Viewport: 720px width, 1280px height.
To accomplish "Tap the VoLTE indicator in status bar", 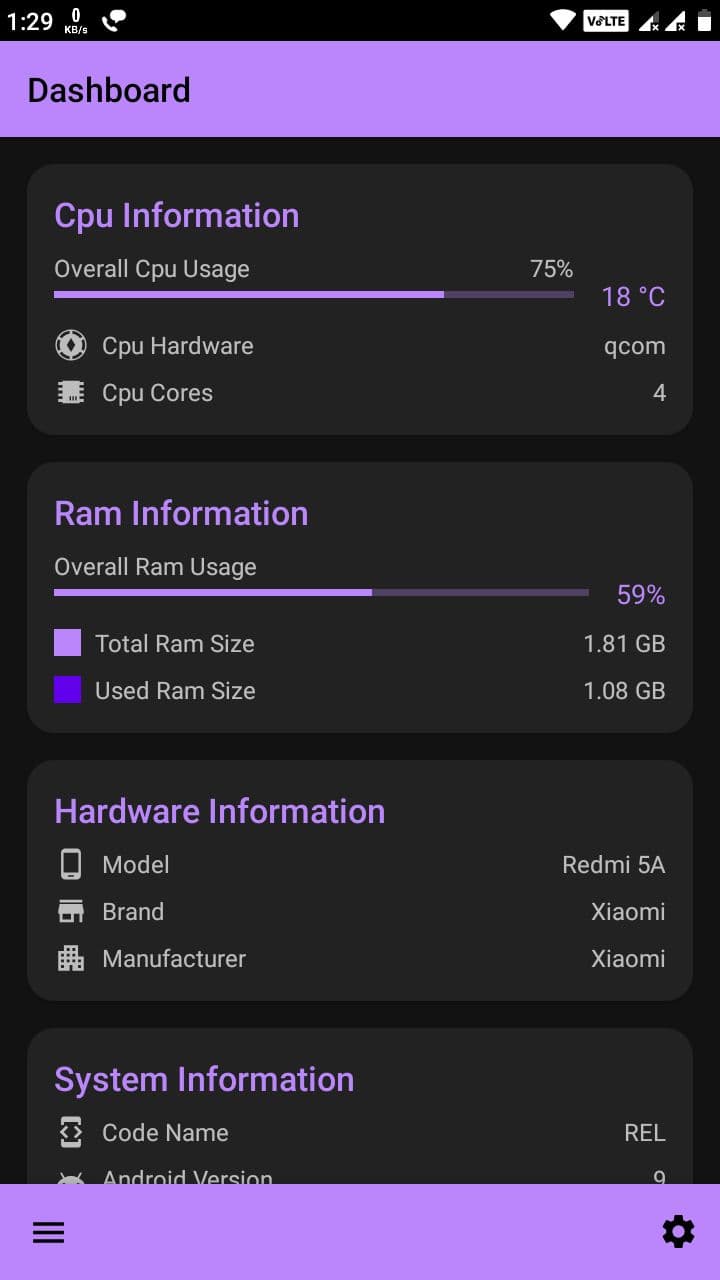I will pyautogui.click(x=606, y=20).
